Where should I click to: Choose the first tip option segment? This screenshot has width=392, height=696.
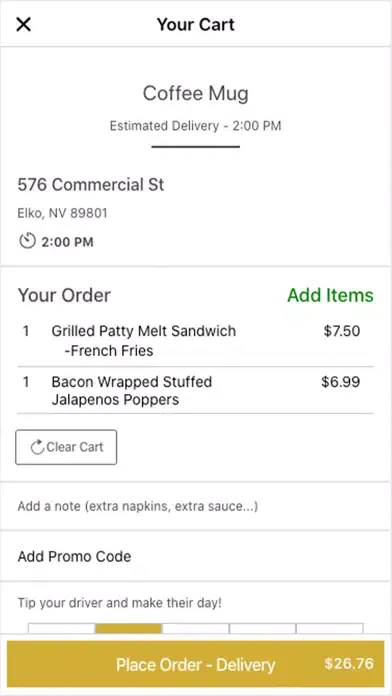point(62,629)
